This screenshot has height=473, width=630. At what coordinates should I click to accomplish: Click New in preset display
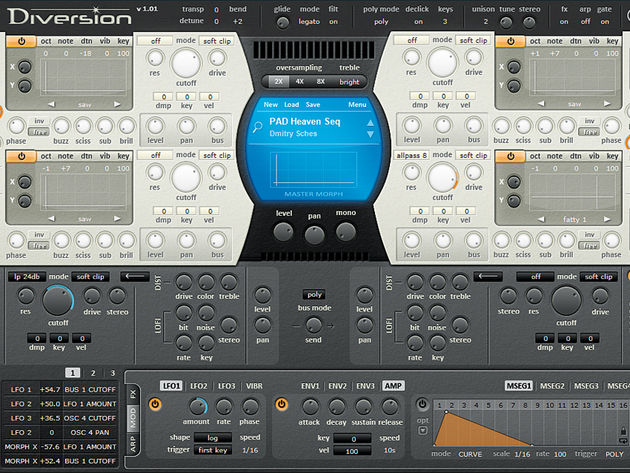point(270,104)
